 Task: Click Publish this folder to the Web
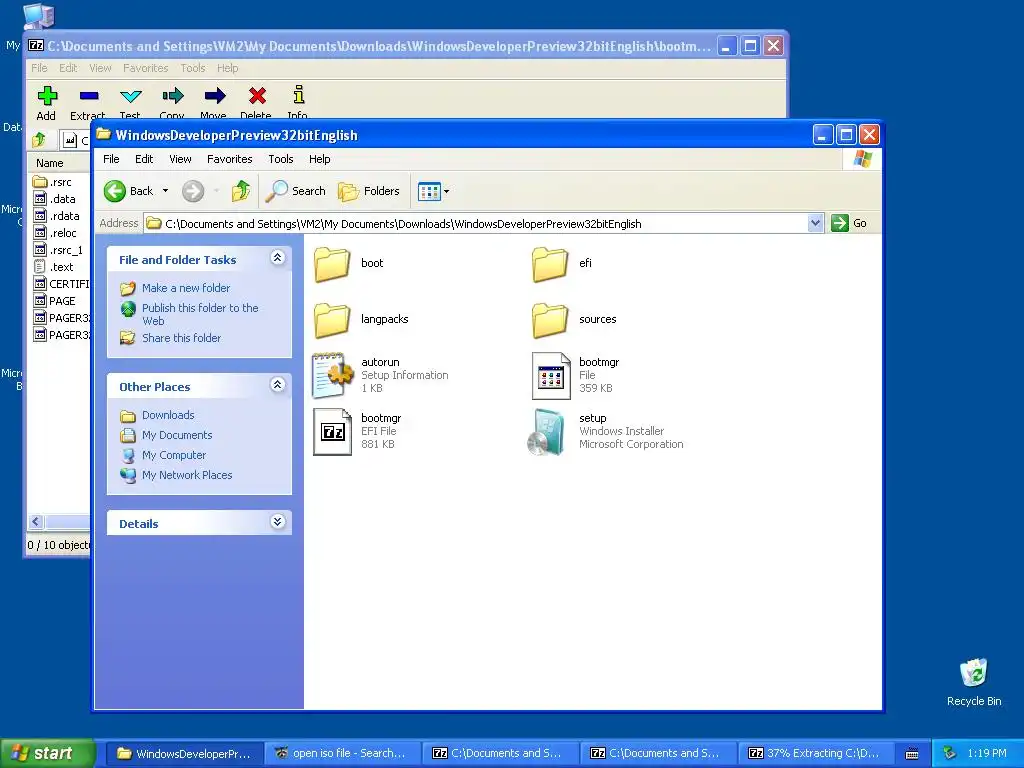coord(200,314)
